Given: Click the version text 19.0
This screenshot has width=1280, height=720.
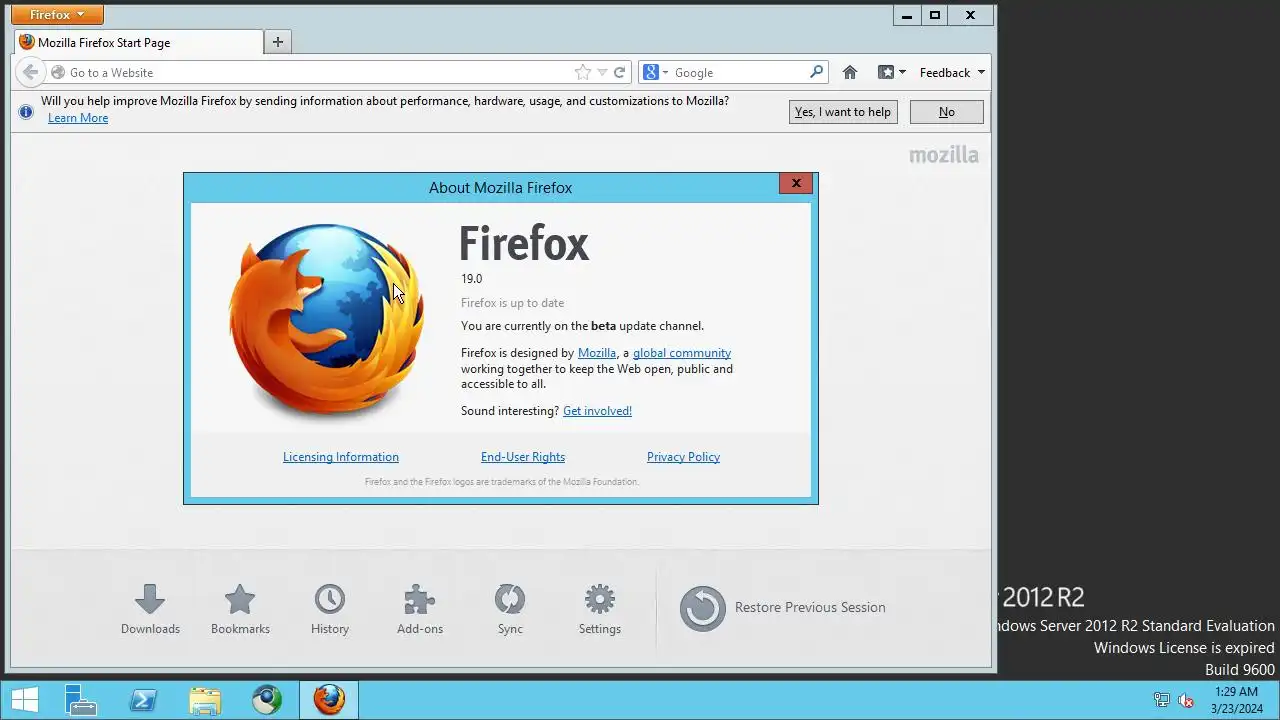Looking at the screenshot, I should 471,279.
